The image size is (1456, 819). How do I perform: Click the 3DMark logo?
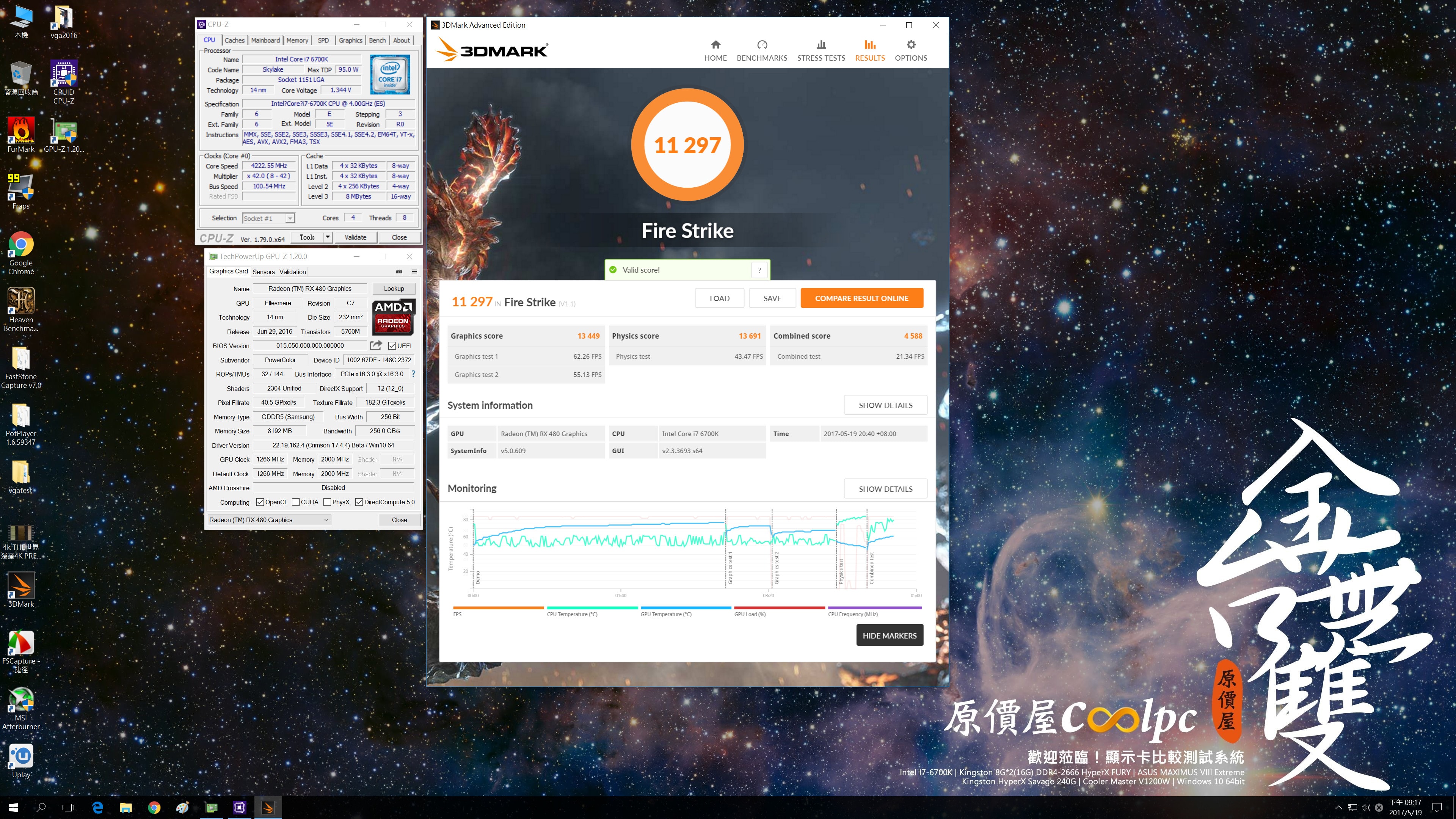tap(491, 50)
